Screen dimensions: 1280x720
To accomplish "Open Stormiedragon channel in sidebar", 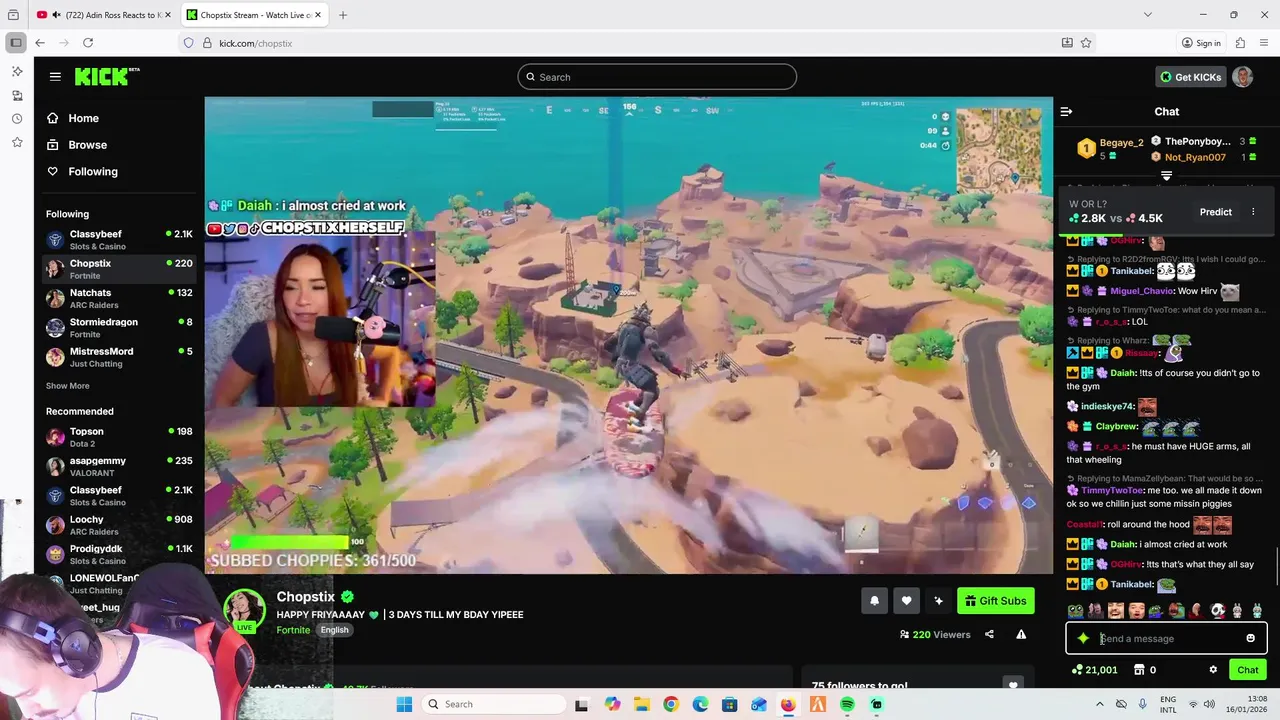I will [119, 328].
